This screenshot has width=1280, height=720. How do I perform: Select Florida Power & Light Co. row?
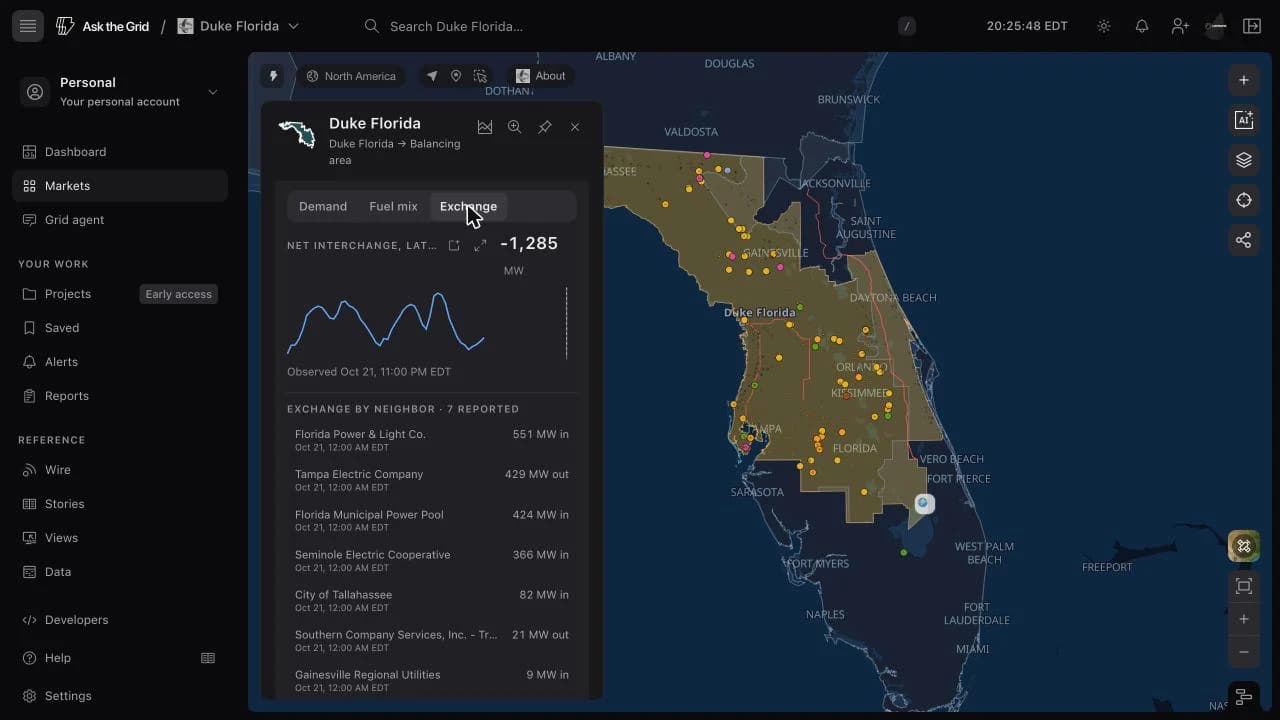(x=431, y=440)
